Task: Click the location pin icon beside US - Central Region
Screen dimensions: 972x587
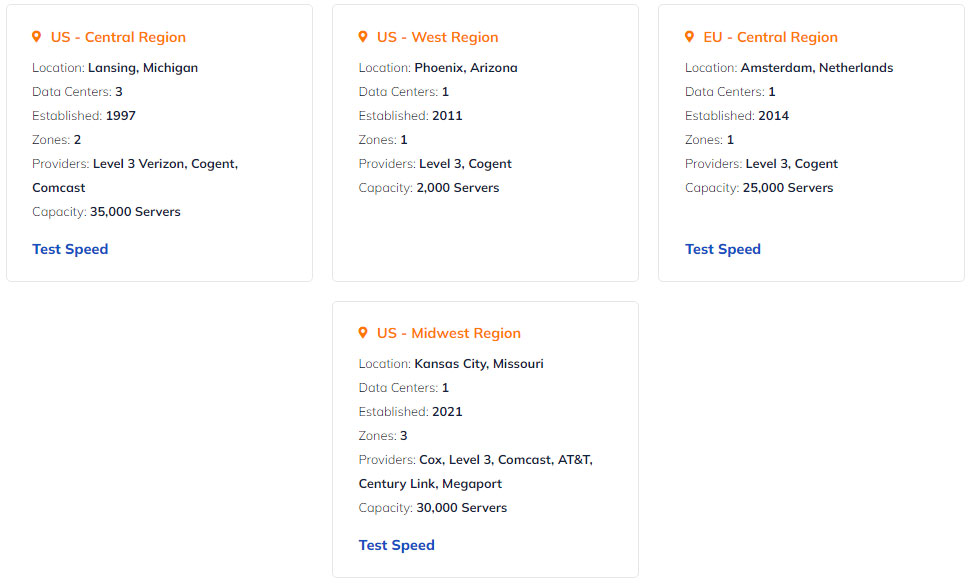Action: [x=37, y=37]
